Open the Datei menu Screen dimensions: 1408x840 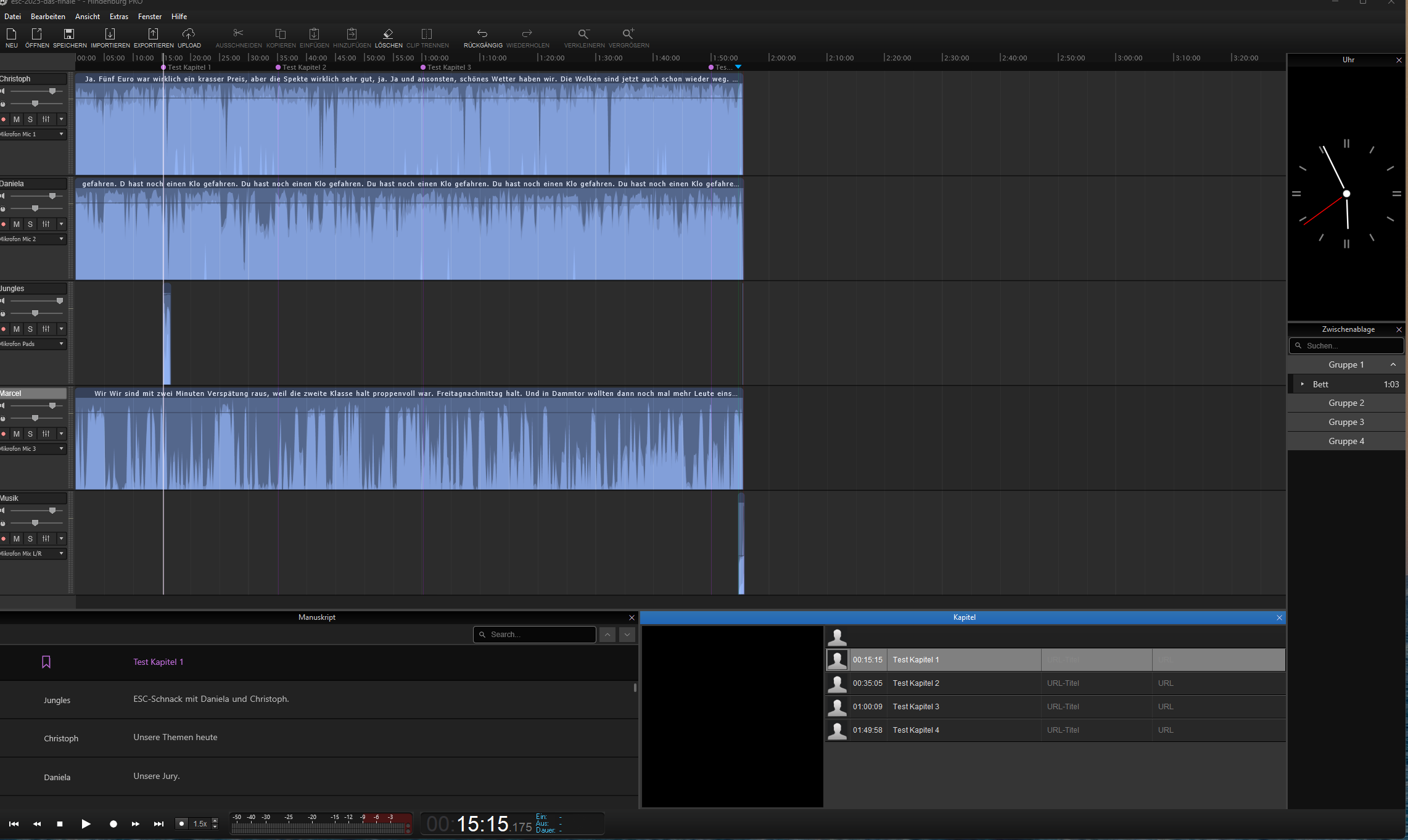pos(12,17)
